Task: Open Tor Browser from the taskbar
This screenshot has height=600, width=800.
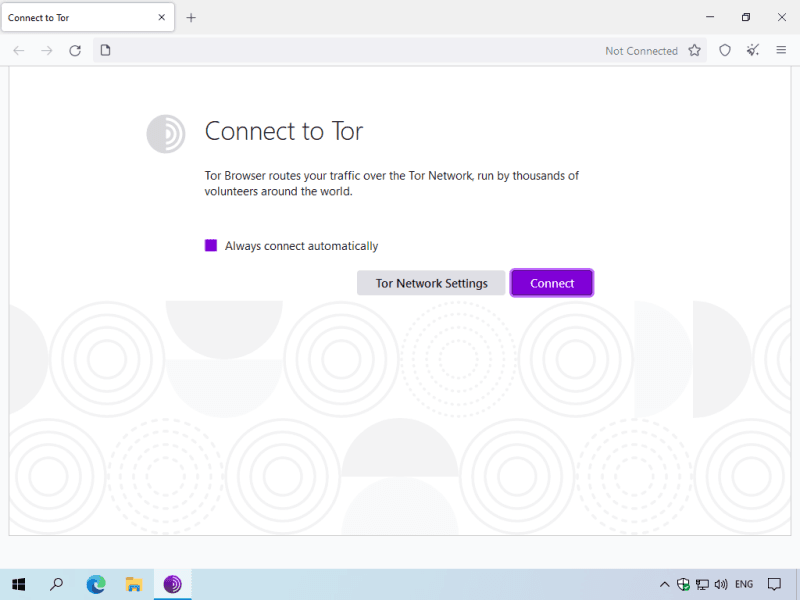Action: 173,584
